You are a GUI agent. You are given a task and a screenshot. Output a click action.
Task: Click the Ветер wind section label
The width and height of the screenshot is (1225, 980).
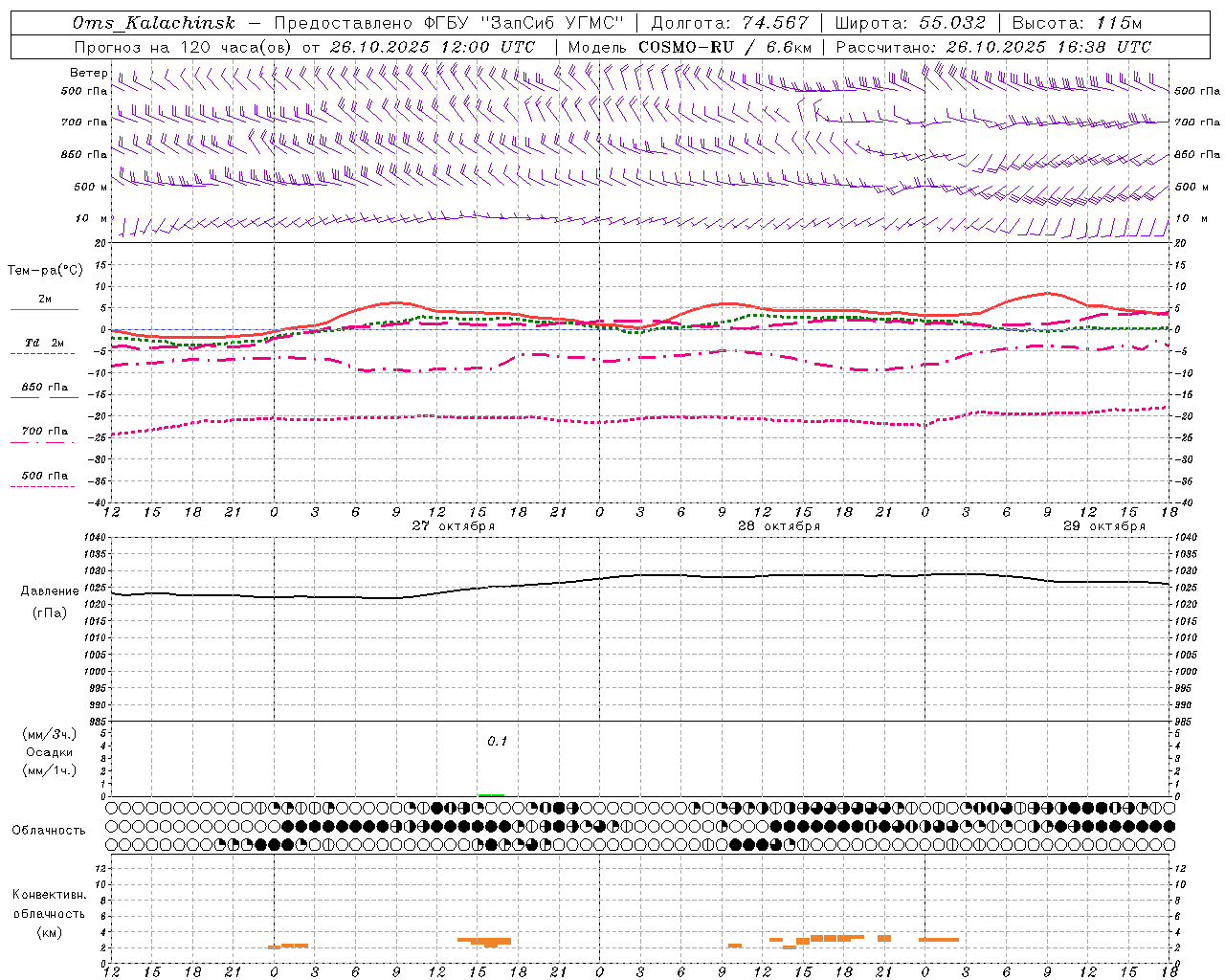(x=88, y=73)
